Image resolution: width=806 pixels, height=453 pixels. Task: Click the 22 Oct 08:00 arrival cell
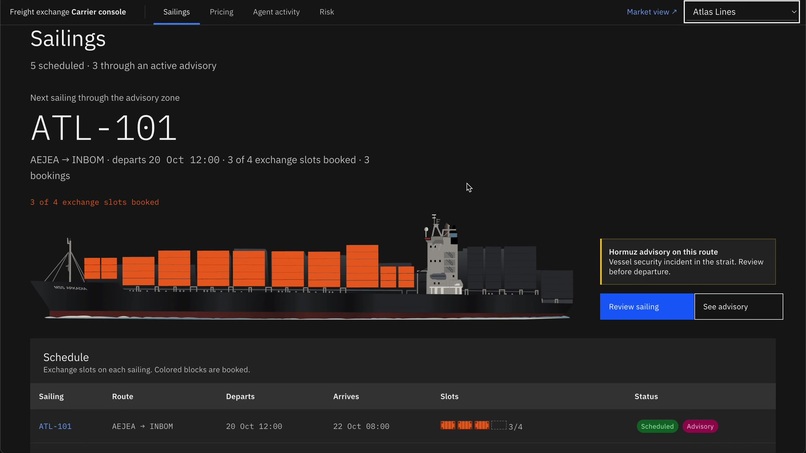[361, 426]
